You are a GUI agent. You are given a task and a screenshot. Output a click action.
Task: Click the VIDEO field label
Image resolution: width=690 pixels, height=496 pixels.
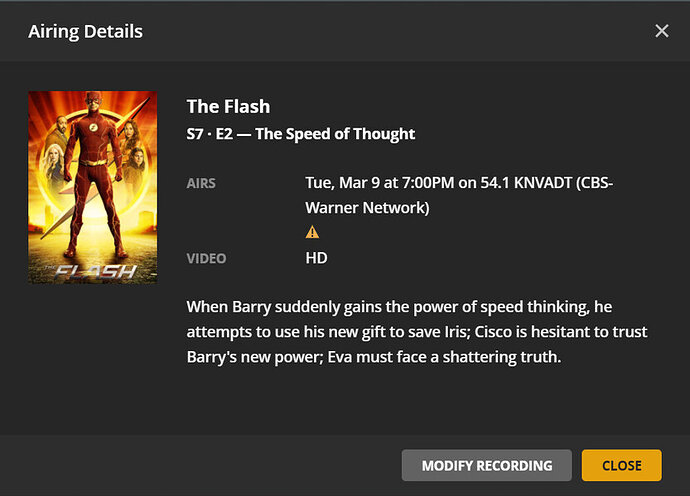(x=206, y=258)
